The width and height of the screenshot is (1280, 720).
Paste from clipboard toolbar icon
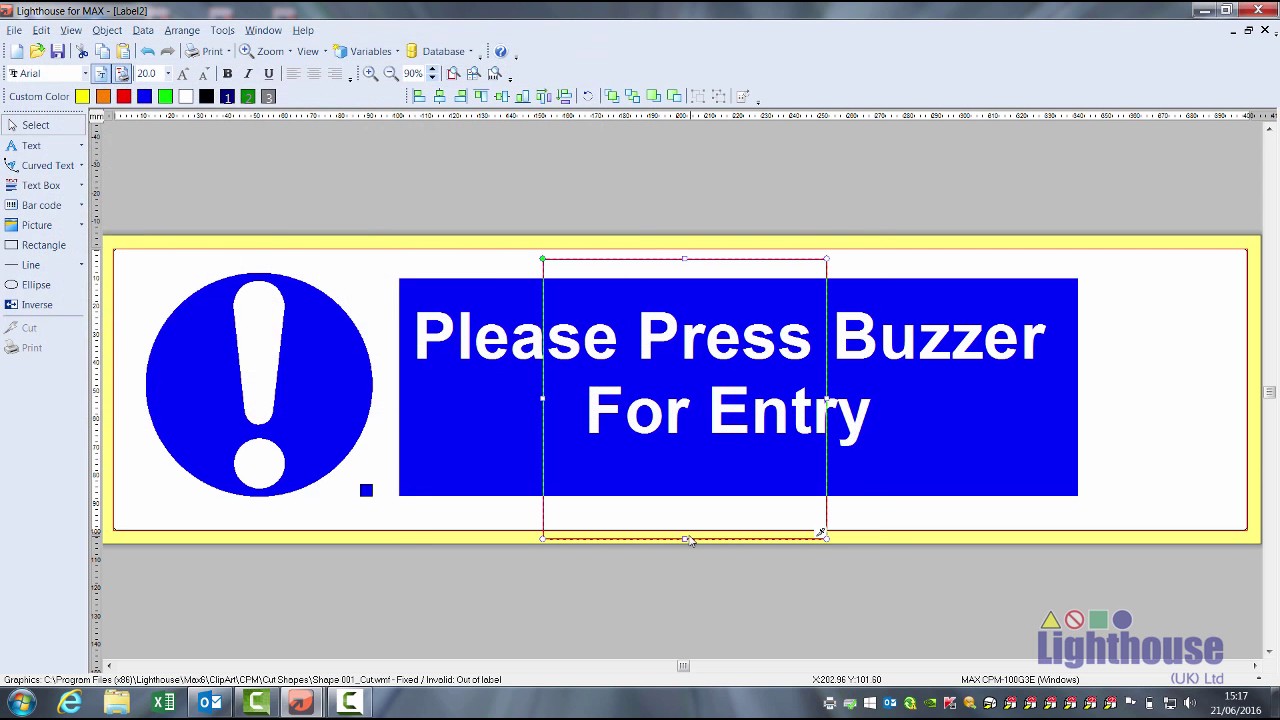coord(122,51)
